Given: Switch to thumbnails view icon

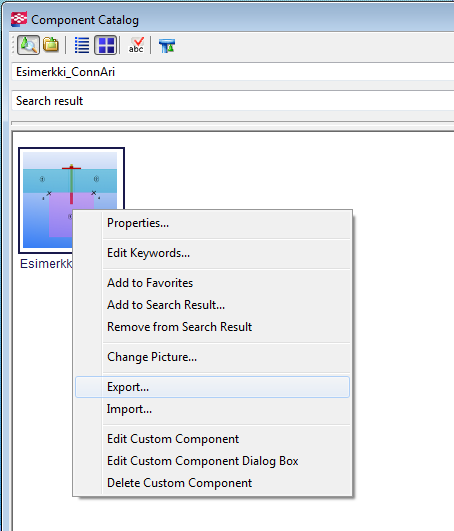Looking at the screenshot, I should [x=106, y=45].
